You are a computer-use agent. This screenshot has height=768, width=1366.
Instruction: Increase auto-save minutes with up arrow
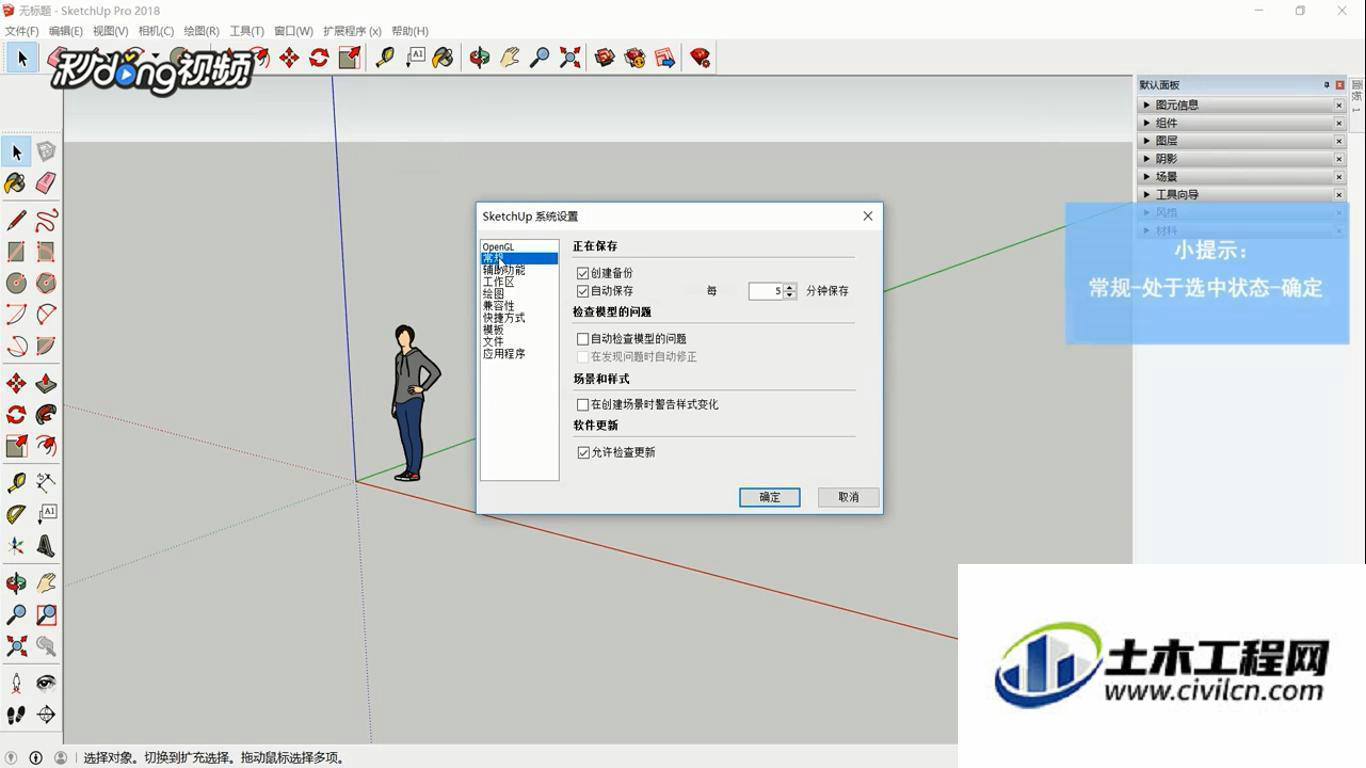(x=790, y=287)
